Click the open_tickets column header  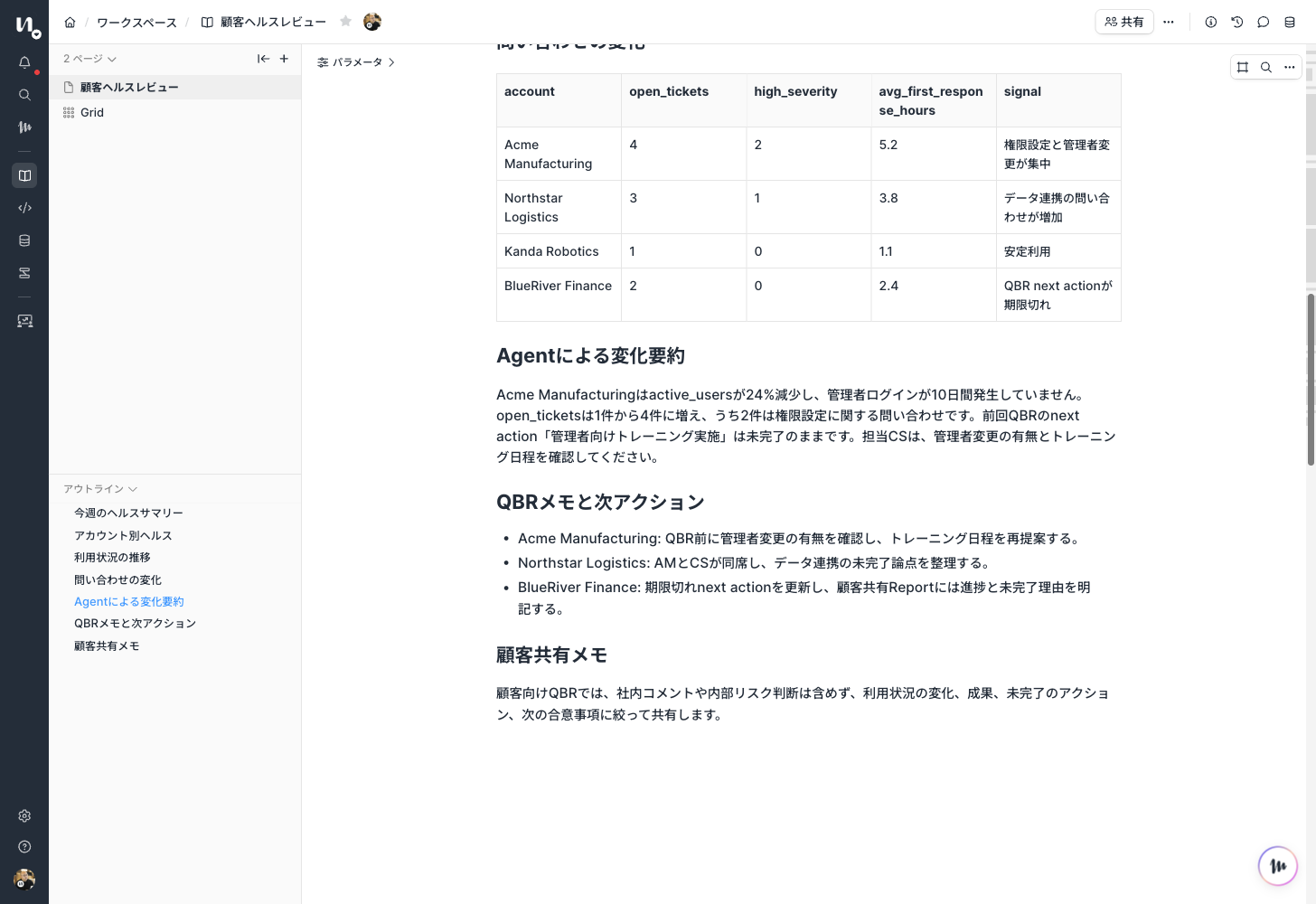684,100
